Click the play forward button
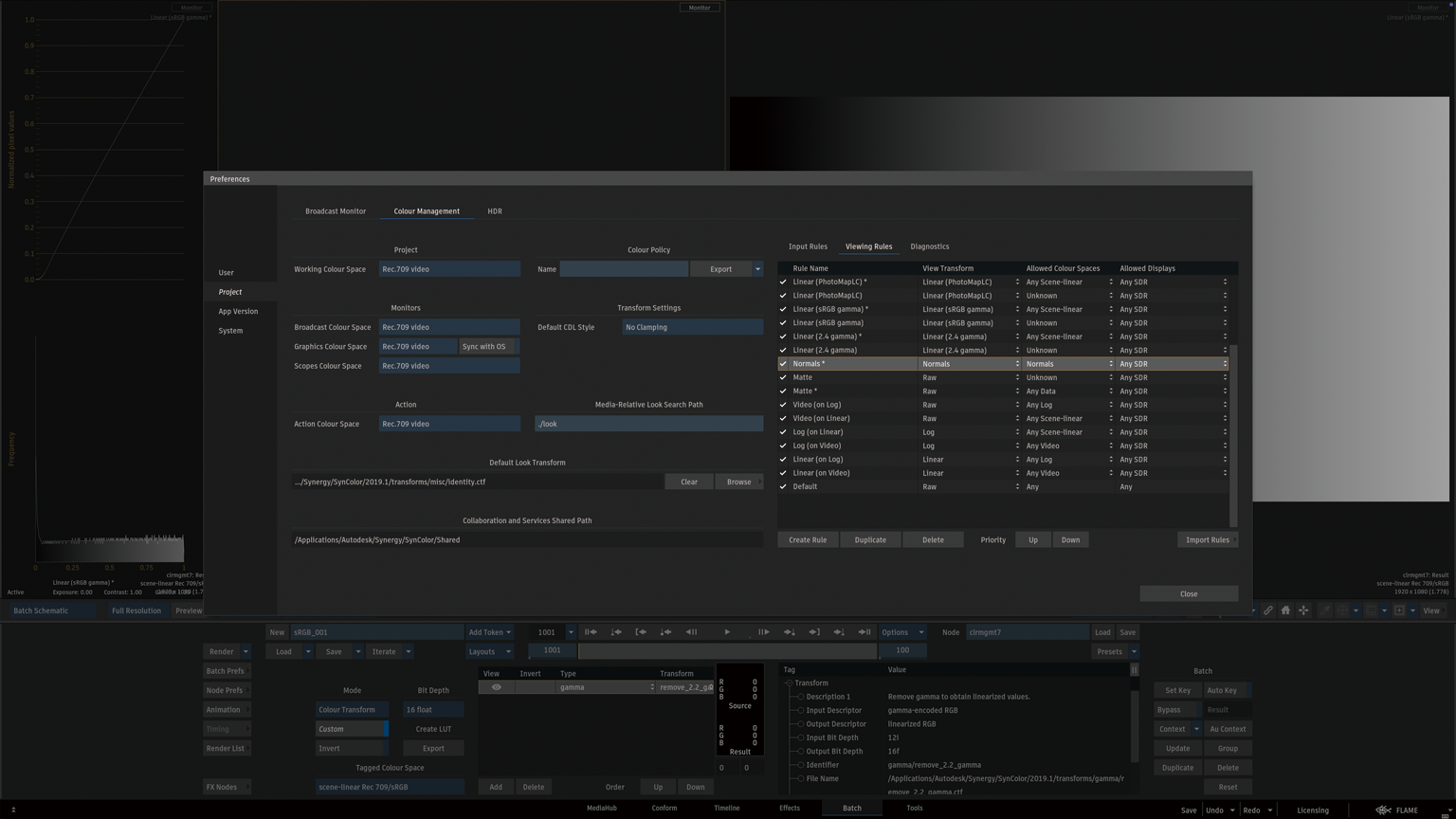1456x819 pixels. coord(727,632)
